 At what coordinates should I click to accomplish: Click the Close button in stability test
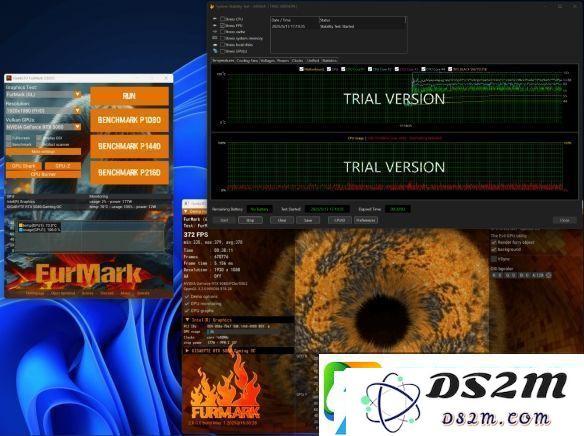(x=565, y=220)
